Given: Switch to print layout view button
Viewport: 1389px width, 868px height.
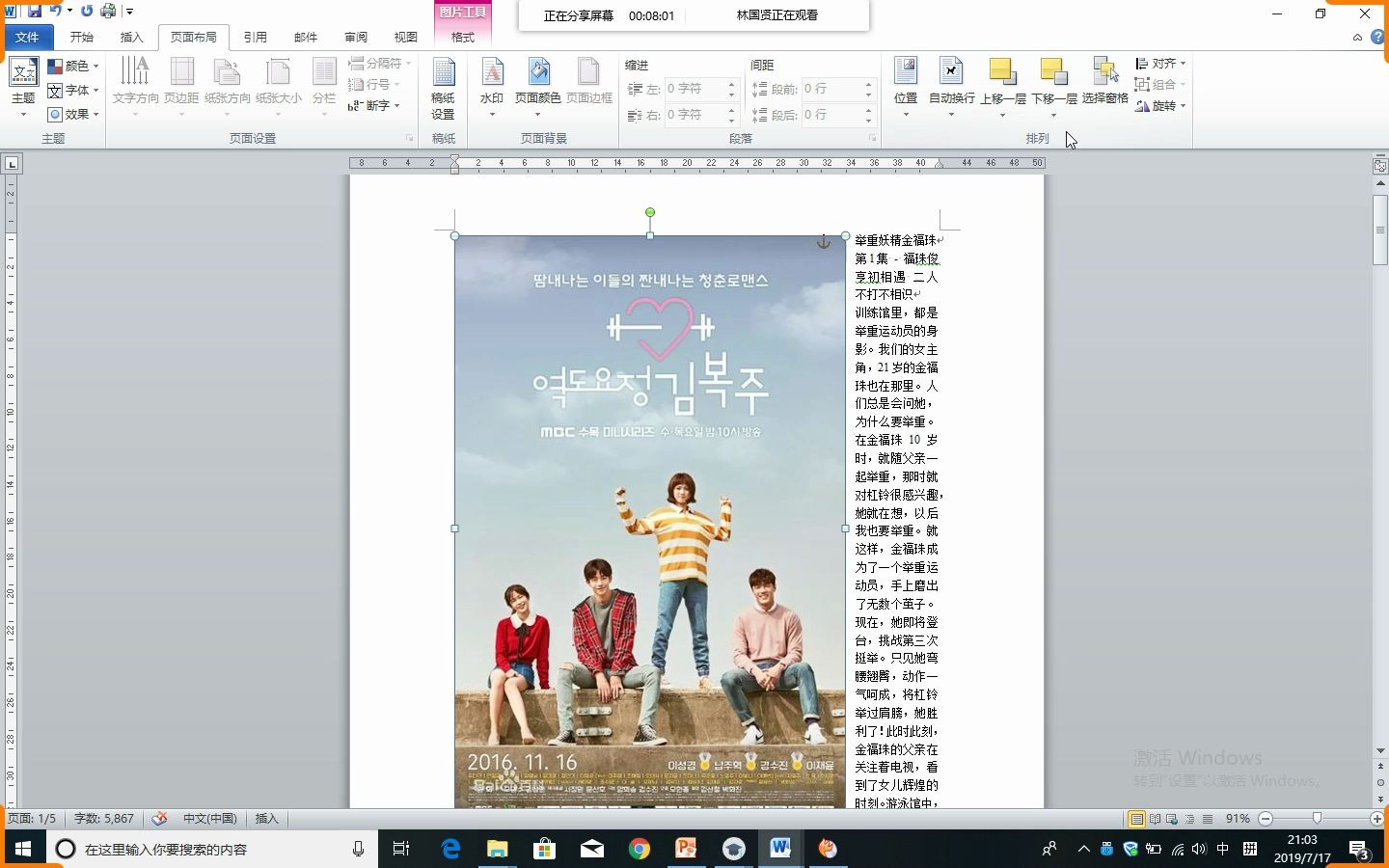Looking at the screenshot, I should coord(1136,819).
